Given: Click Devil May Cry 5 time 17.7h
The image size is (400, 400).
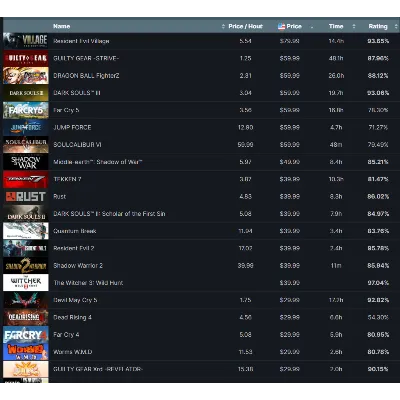Looking at the screenshot, I should [336, 300].
